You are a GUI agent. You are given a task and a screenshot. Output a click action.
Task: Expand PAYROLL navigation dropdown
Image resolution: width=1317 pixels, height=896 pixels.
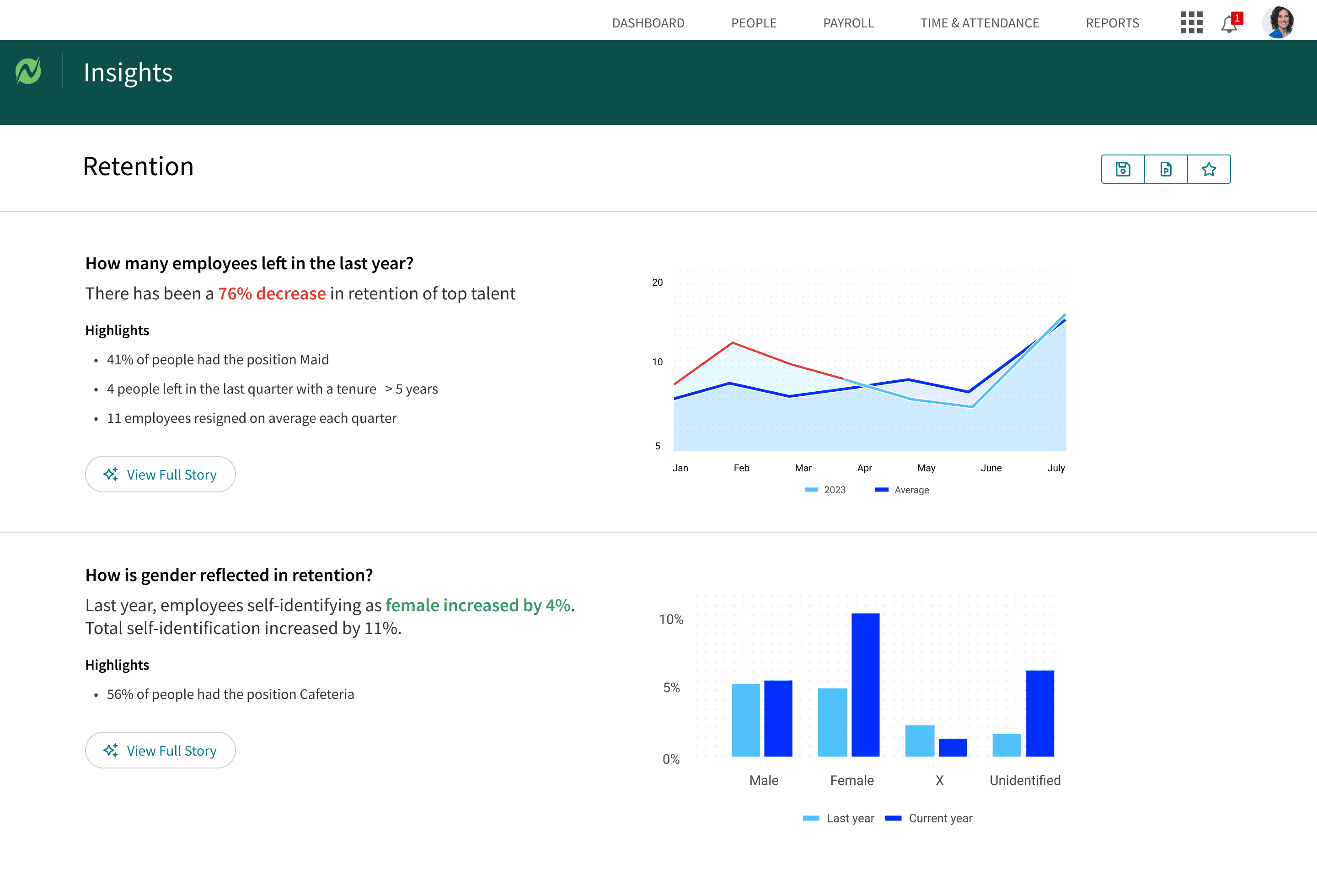[848, 22]
